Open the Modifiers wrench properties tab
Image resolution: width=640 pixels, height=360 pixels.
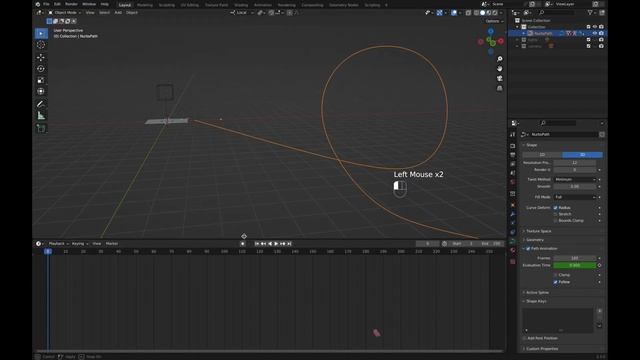click(x=513, y=214)
